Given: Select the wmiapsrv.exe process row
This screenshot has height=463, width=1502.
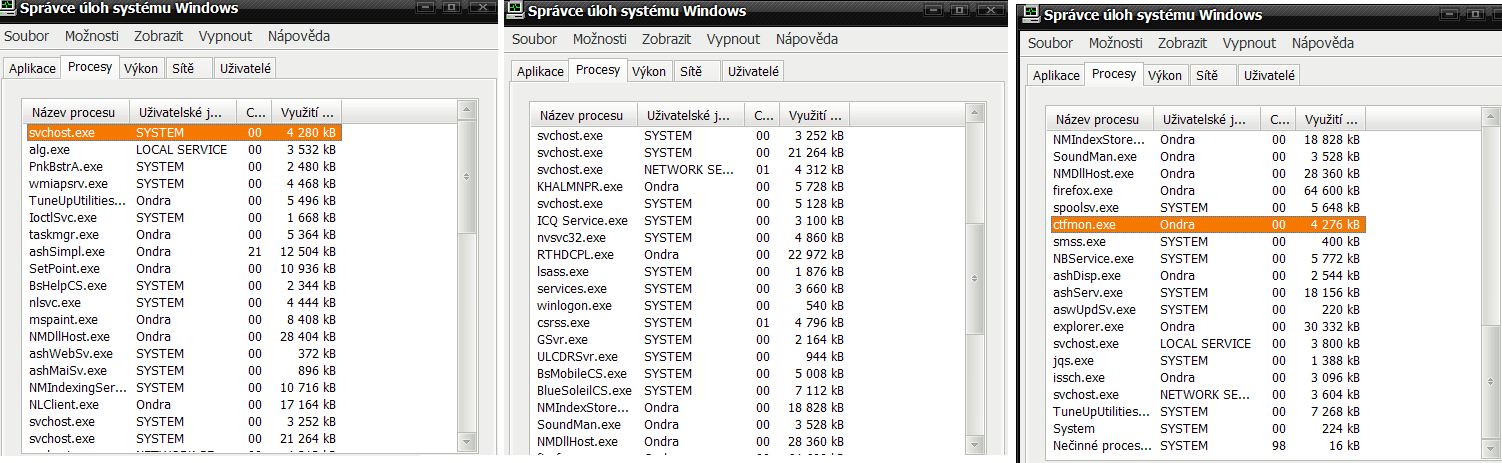Looking at the screenshot, I should 184,183.
